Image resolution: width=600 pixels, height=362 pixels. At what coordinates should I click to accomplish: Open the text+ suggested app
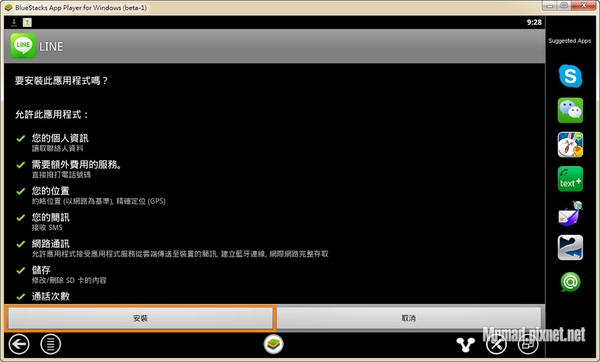570,179
